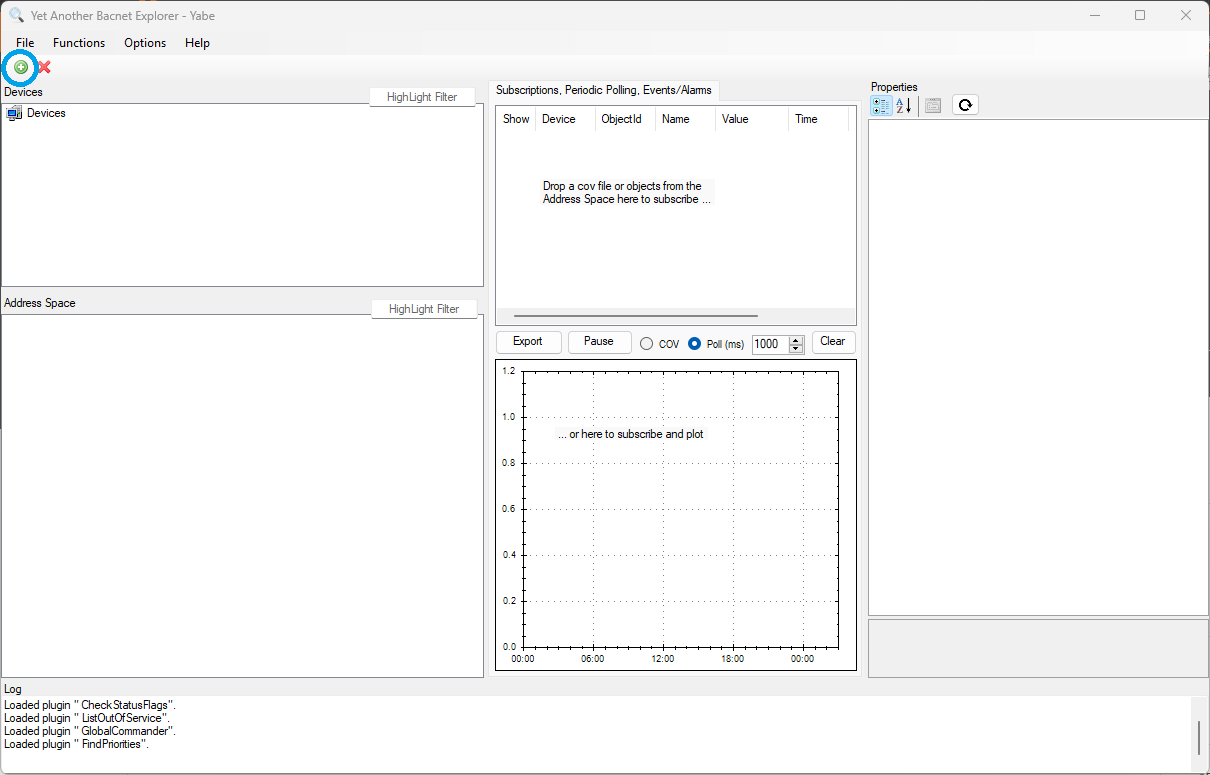This screenshot has width=1210, height=775.
Task: Select the Devices root node icon
Action: (14, 114)
